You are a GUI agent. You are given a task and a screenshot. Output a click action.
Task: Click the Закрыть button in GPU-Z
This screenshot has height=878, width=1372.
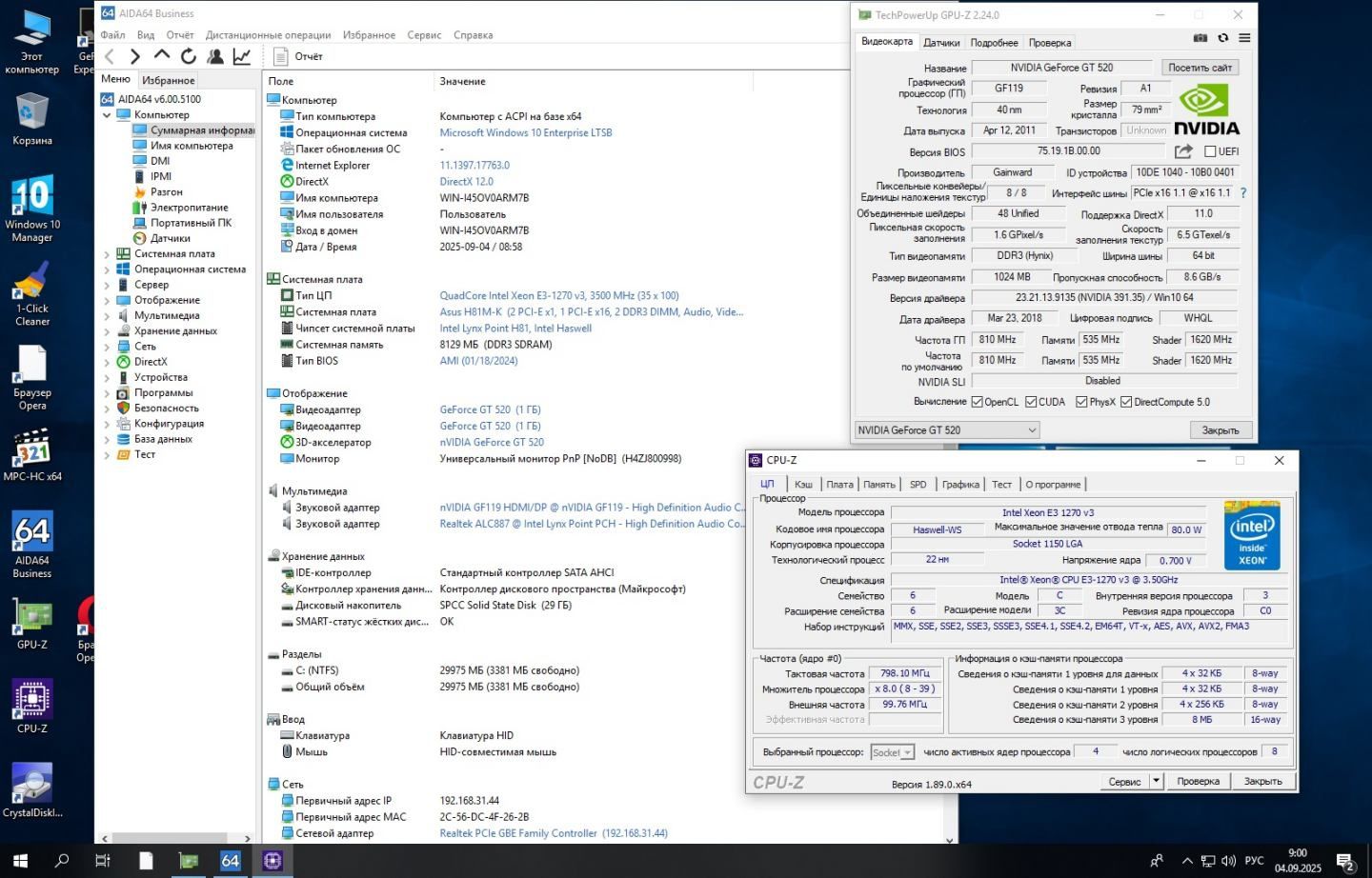[x=1221, y=430]
